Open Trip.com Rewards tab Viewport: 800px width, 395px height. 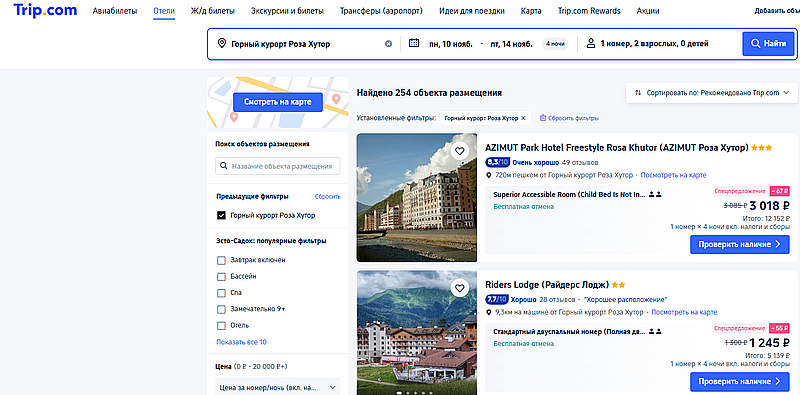pos(589,11)
